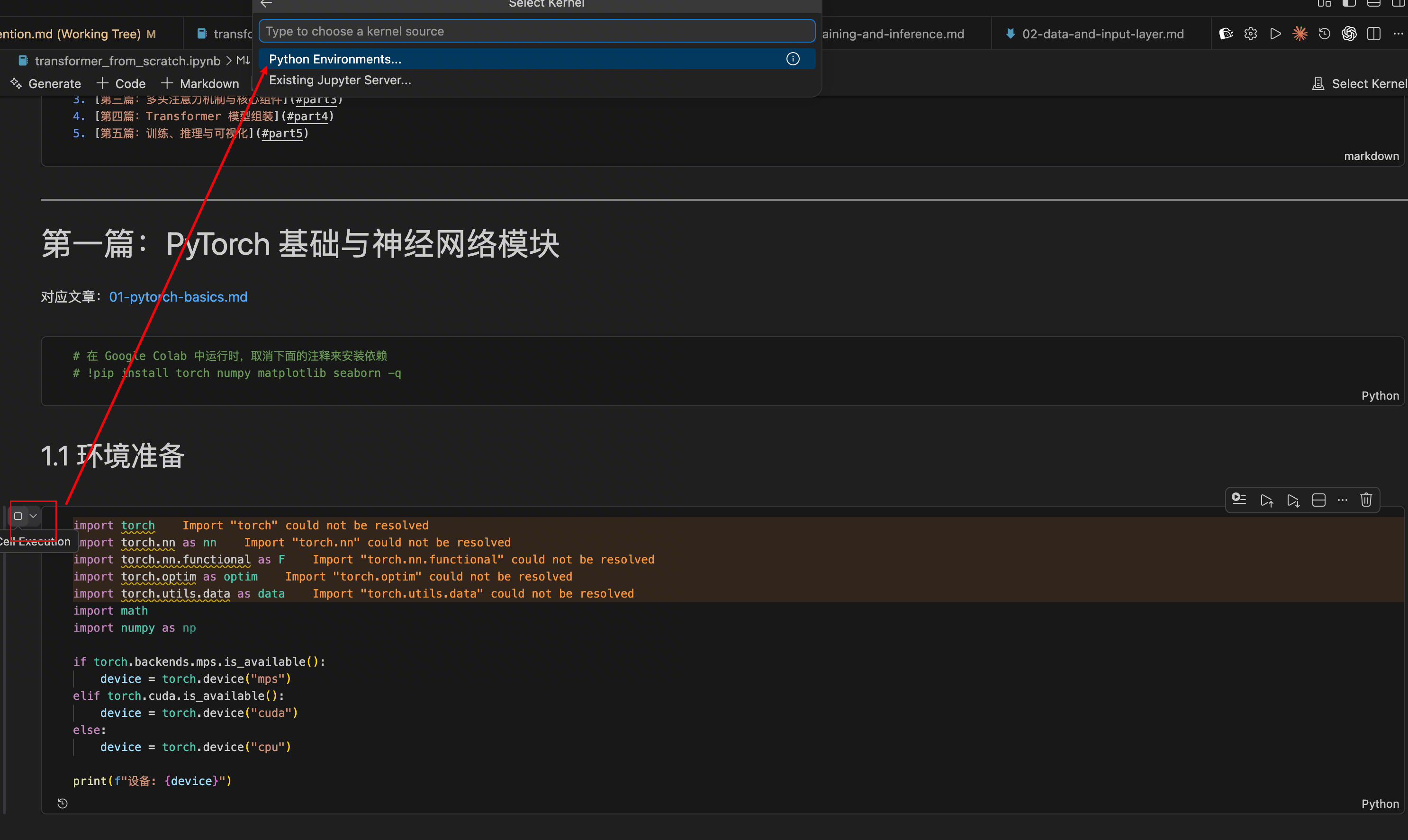1408x840 pixels.
Task: Run cells above the current cell
Action: point(1267,500)
